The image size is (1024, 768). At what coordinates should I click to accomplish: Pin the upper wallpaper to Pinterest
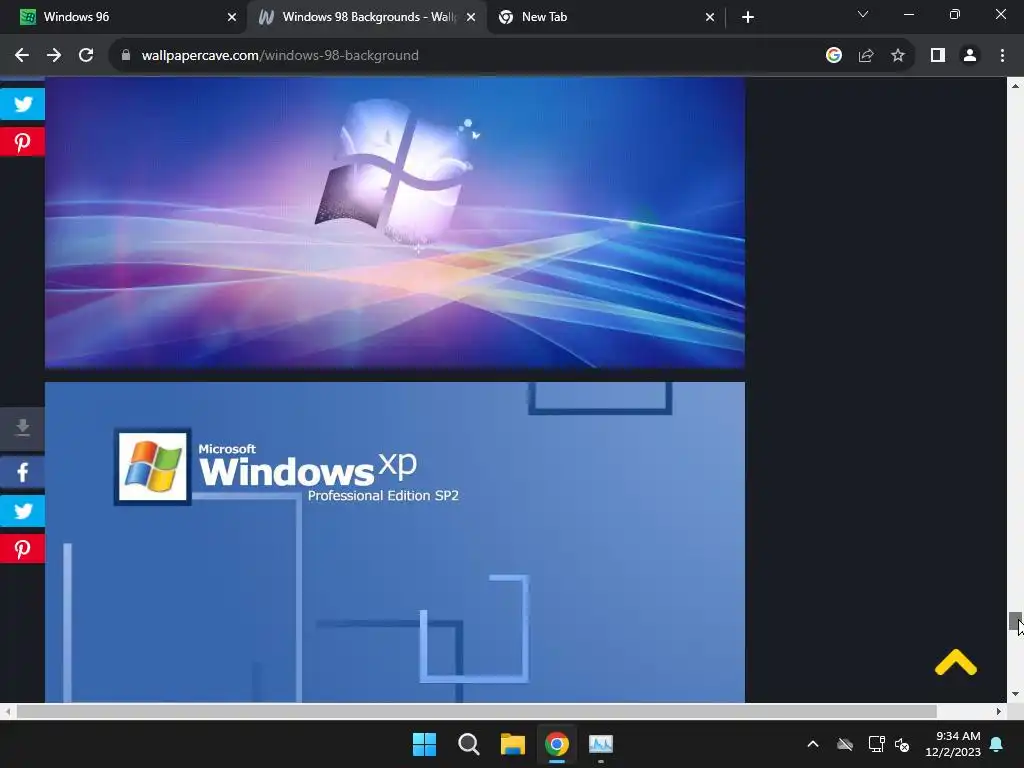(x=22, y=142)
